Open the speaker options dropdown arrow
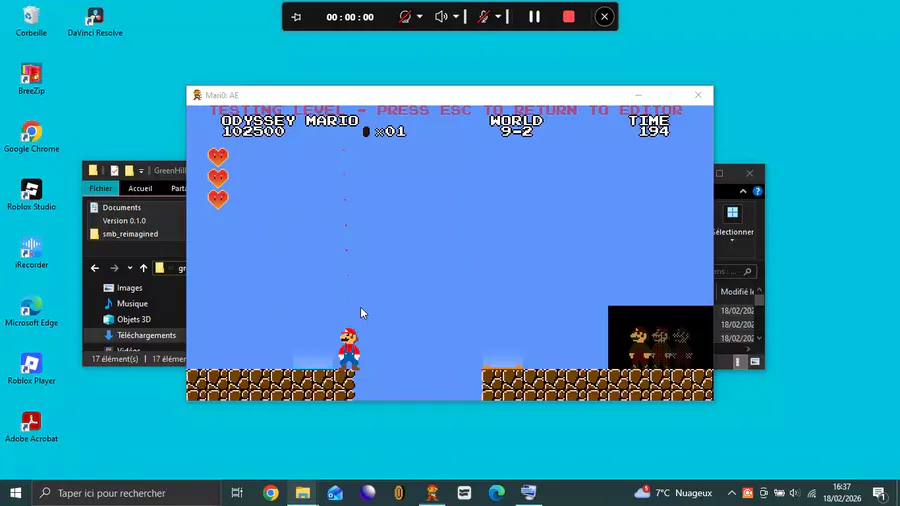This screenshot has height=506, width=900. (x=456, y=17)
